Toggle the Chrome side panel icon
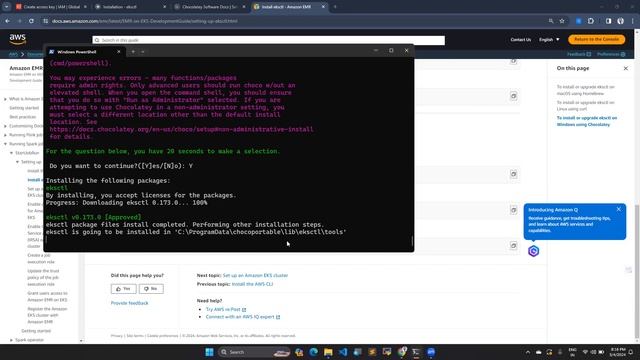The width and height of the screenshot is (640, 360). [x=608, y=21]
